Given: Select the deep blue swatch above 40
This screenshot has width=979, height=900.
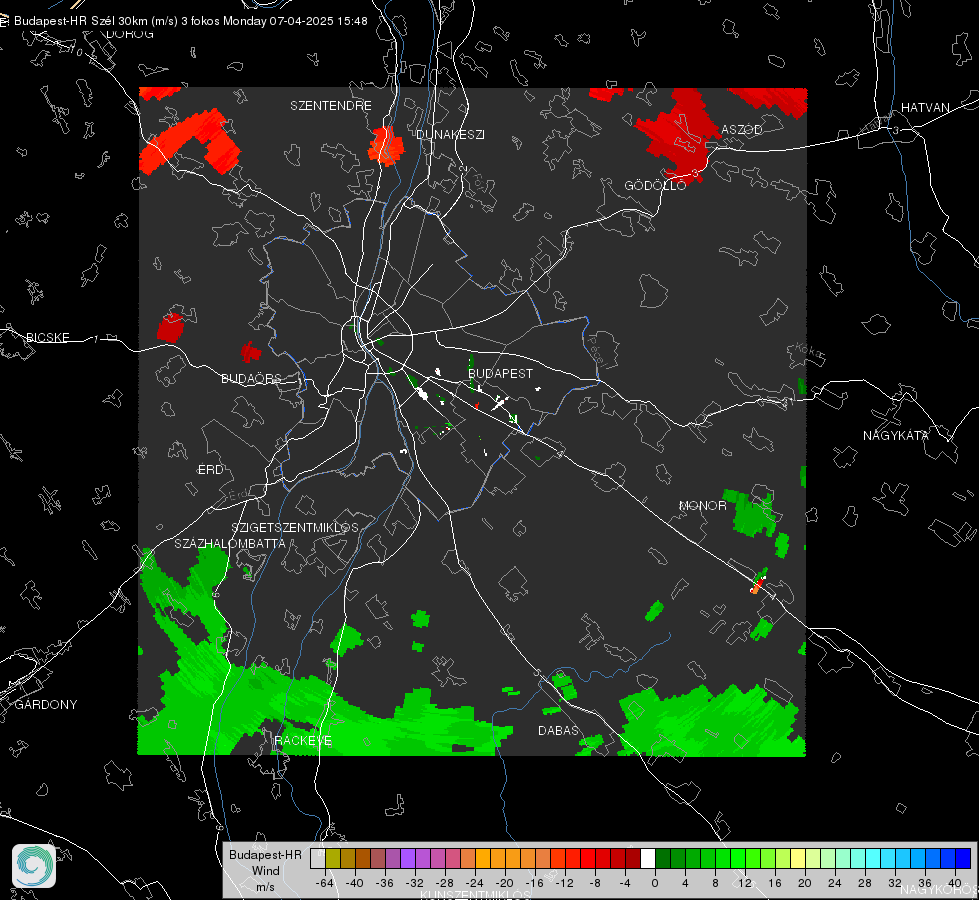Looking at the screenshot, I should (x=963, y=859).
